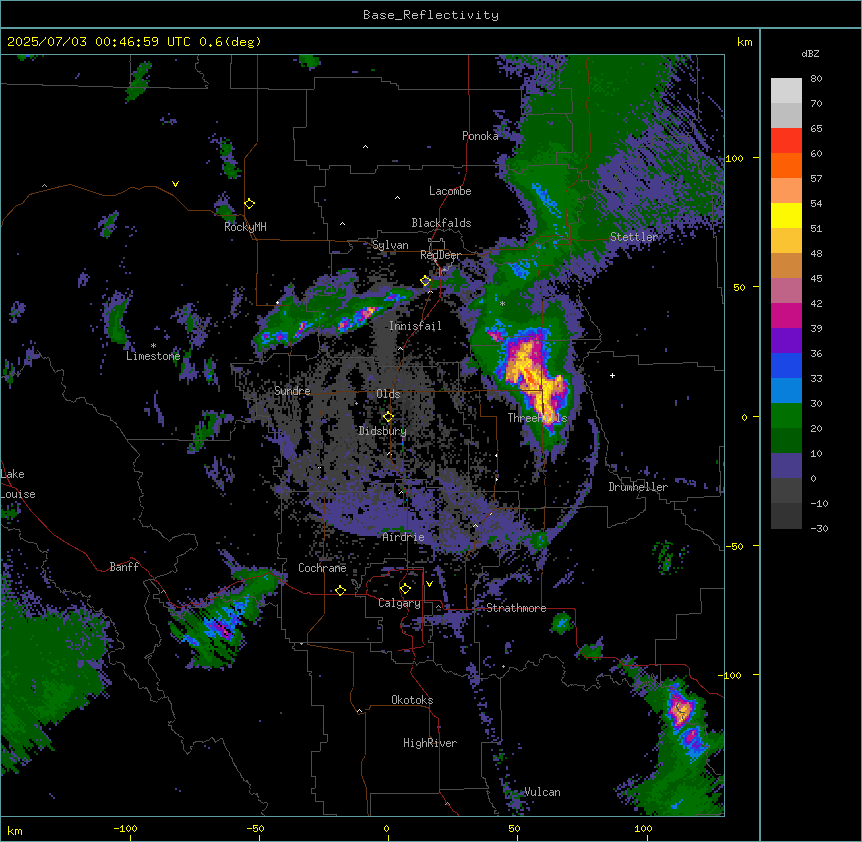Click the km unit label at top right
The width and height of the screenshot is (862, 842).
(x=745, y=42)
